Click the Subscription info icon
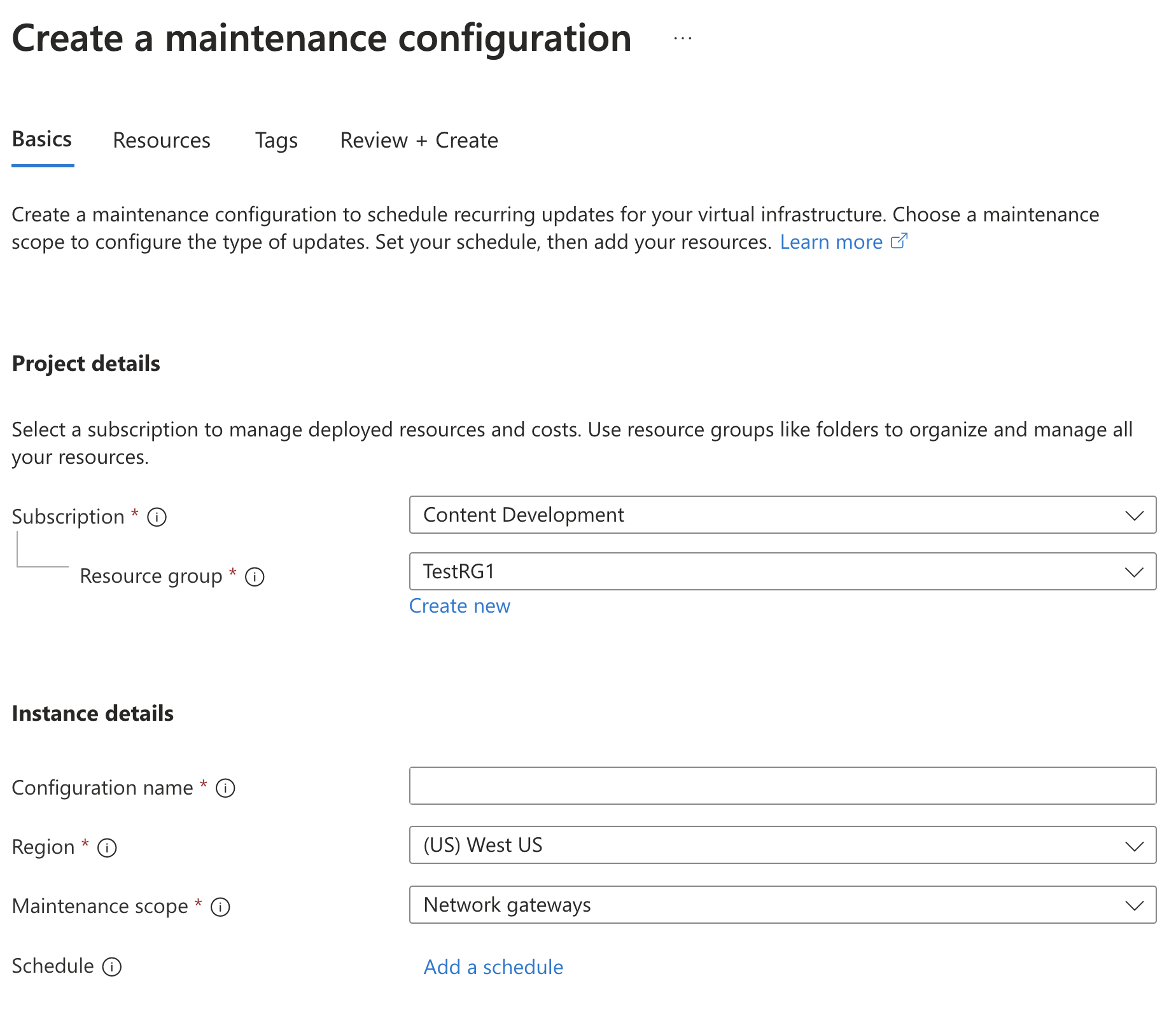This screenshot has height=1009, width=1176. point(157,517)
